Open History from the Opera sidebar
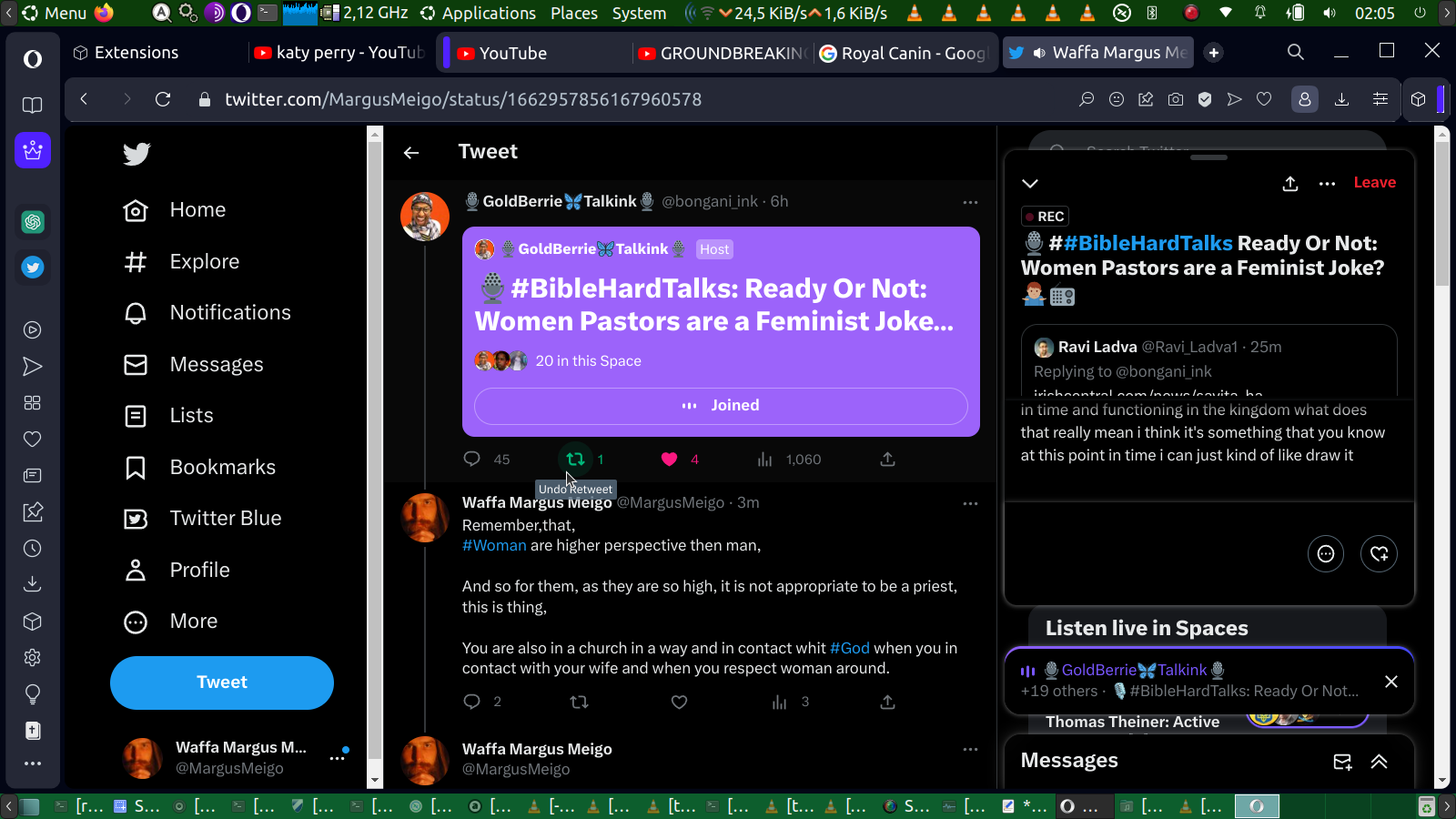Viewport: 1456px width, 819px height. [x=33, y=549]
